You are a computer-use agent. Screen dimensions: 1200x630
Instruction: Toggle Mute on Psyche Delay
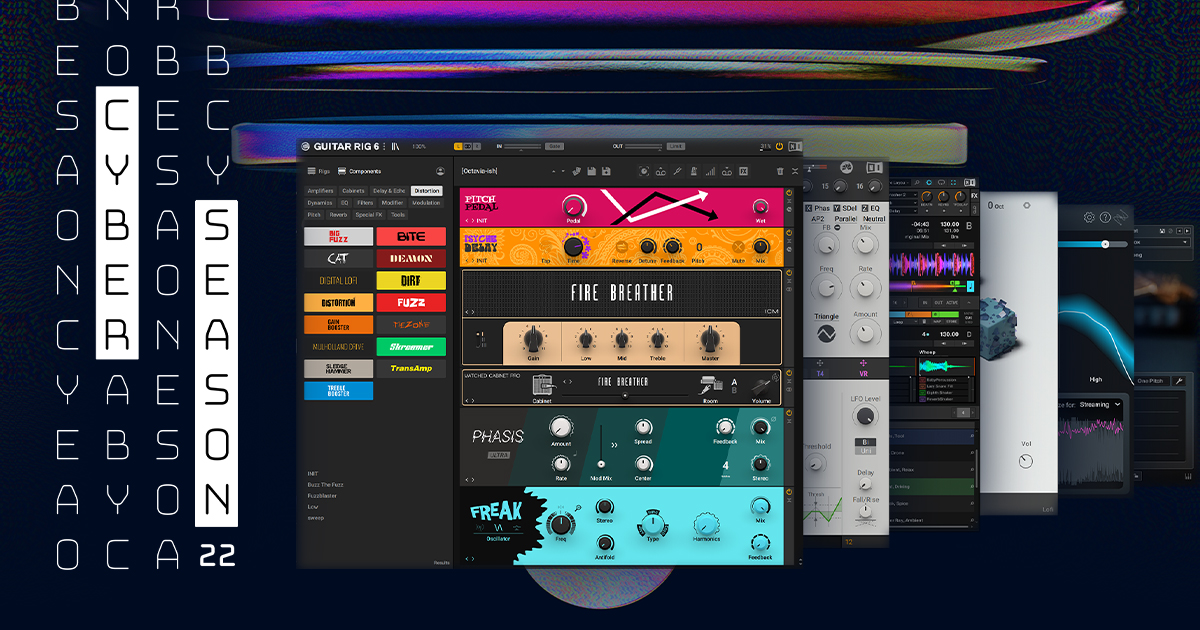[x=739, y=246]
